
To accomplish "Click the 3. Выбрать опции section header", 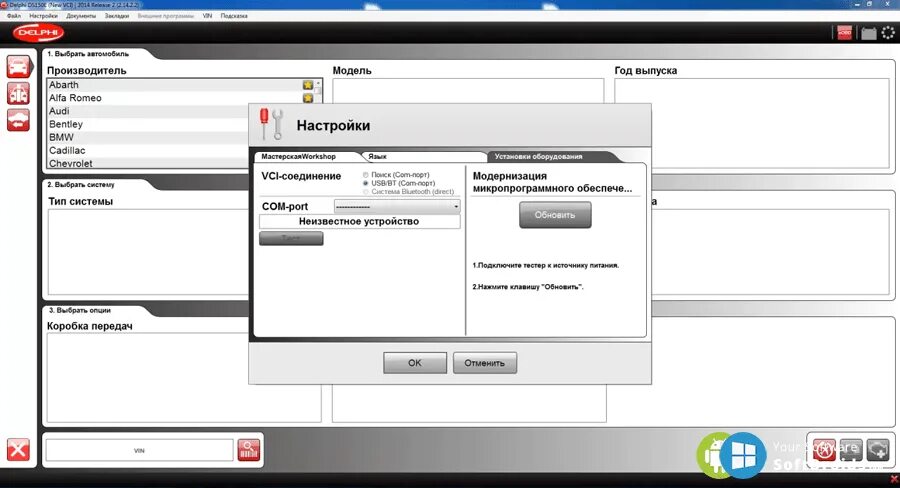I will 80,310.
